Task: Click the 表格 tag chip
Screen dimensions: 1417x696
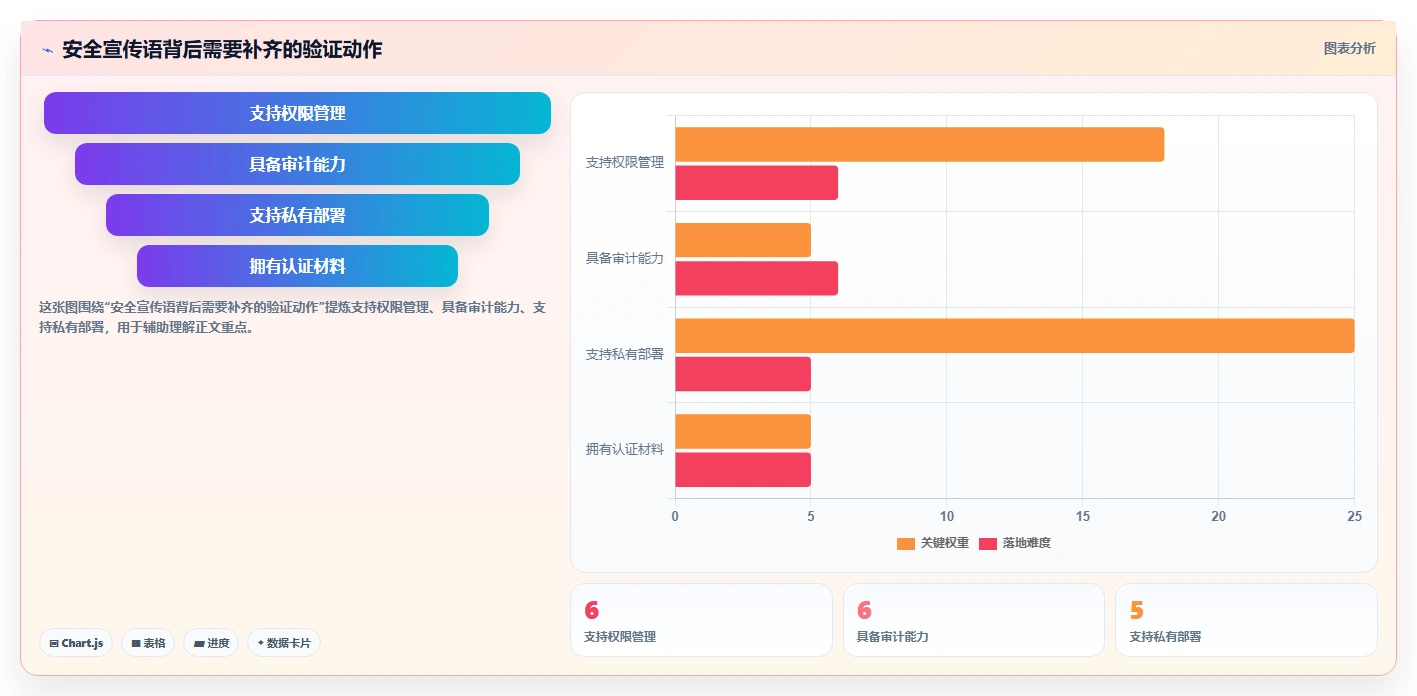Action: pyautogui.click(x=148, y=643)
